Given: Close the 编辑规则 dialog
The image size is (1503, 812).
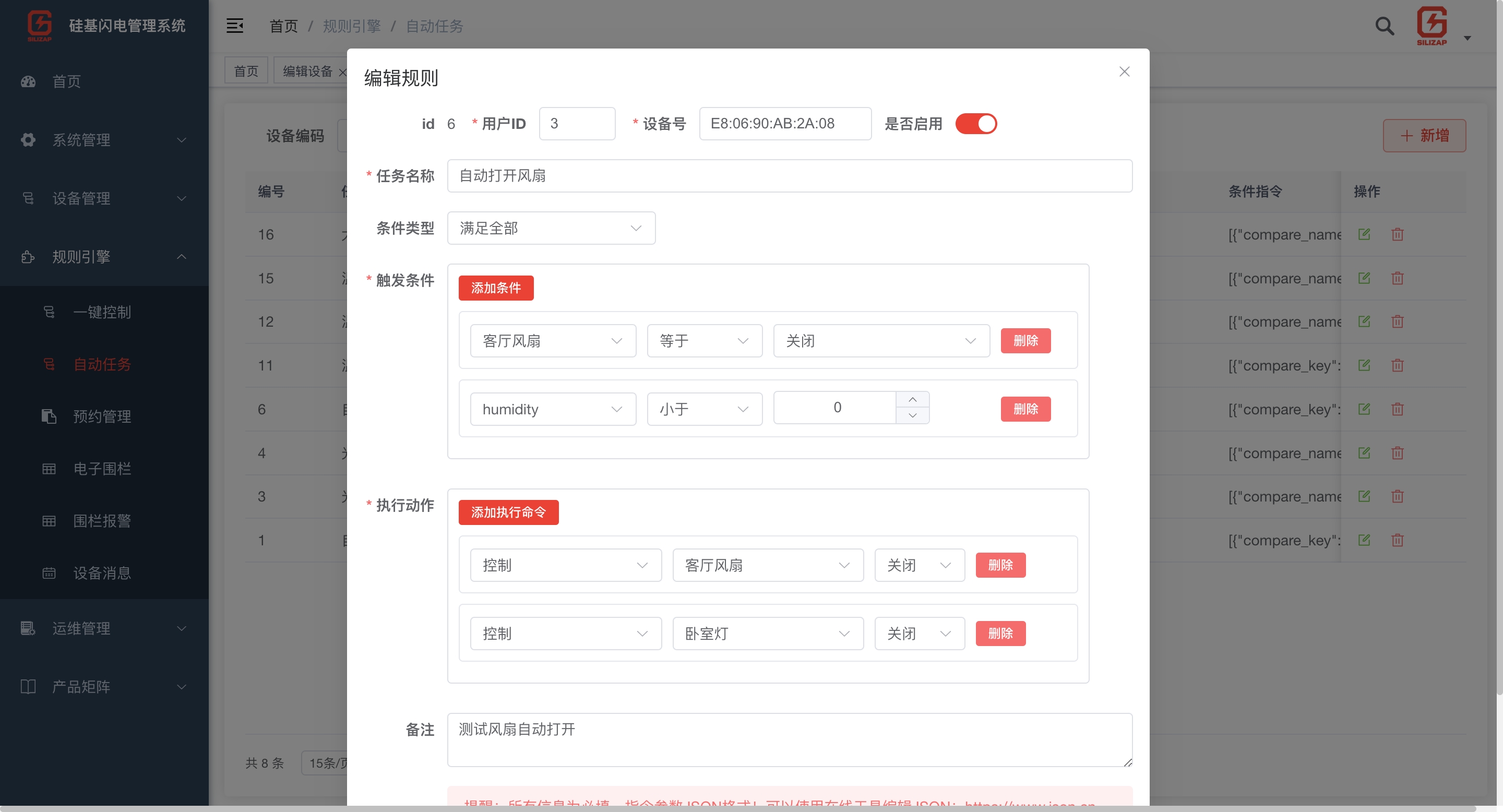Looking at the screenshot, I should click(1124, 71).
